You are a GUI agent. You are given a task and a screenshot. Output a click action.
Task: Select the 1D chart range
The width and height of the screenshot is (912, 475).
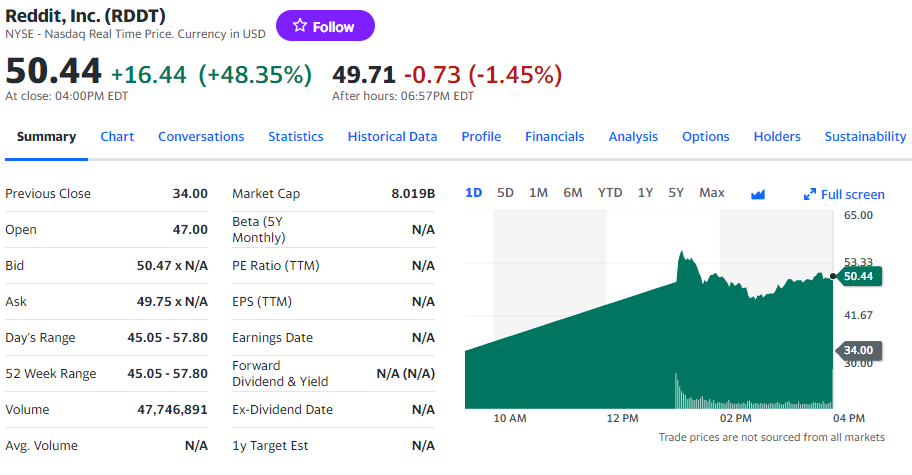point(473,192)
